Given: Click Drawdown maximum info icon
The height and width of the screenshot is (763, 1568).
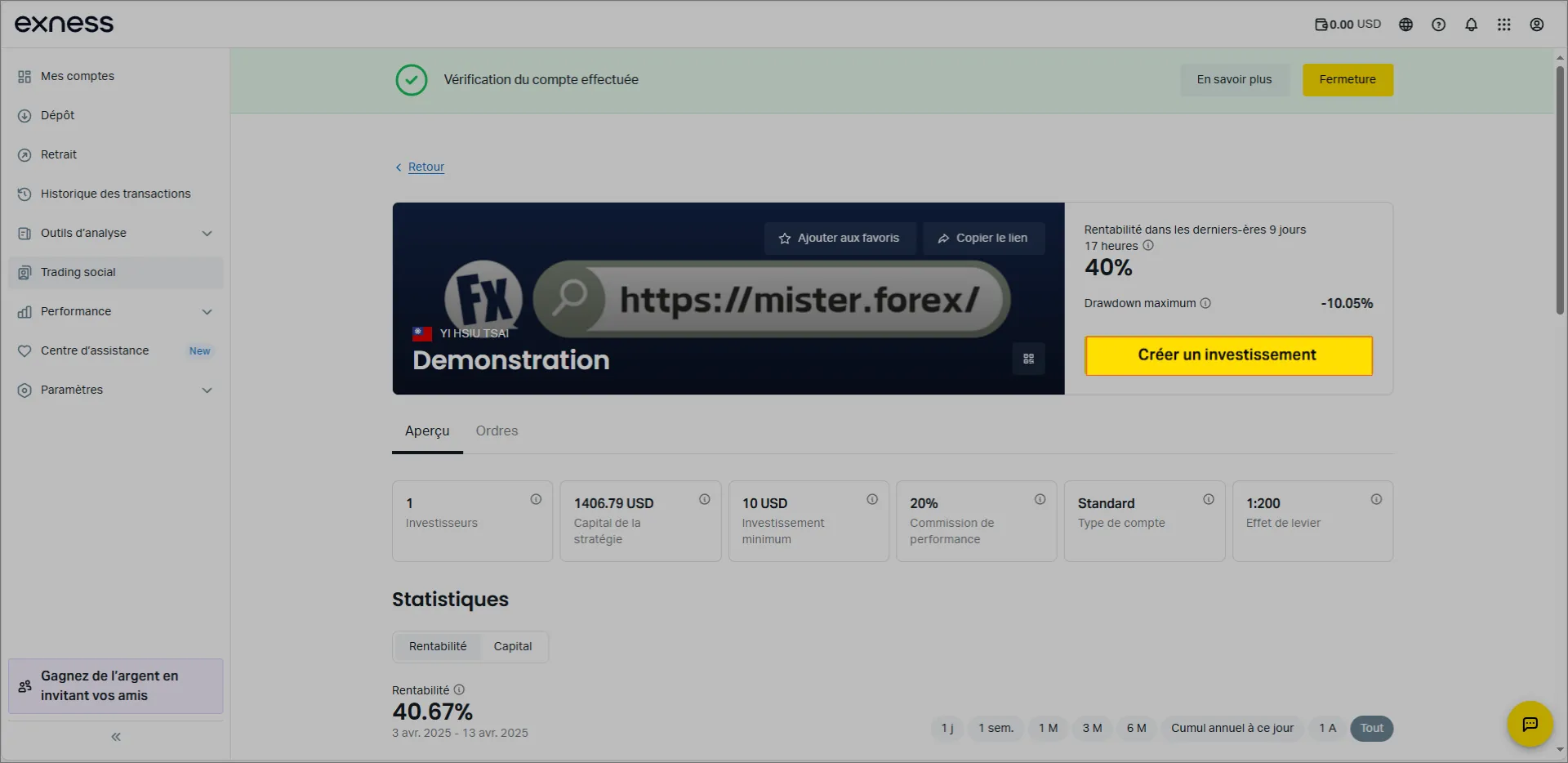Looking at the screenshot, I should [1205, 303].
